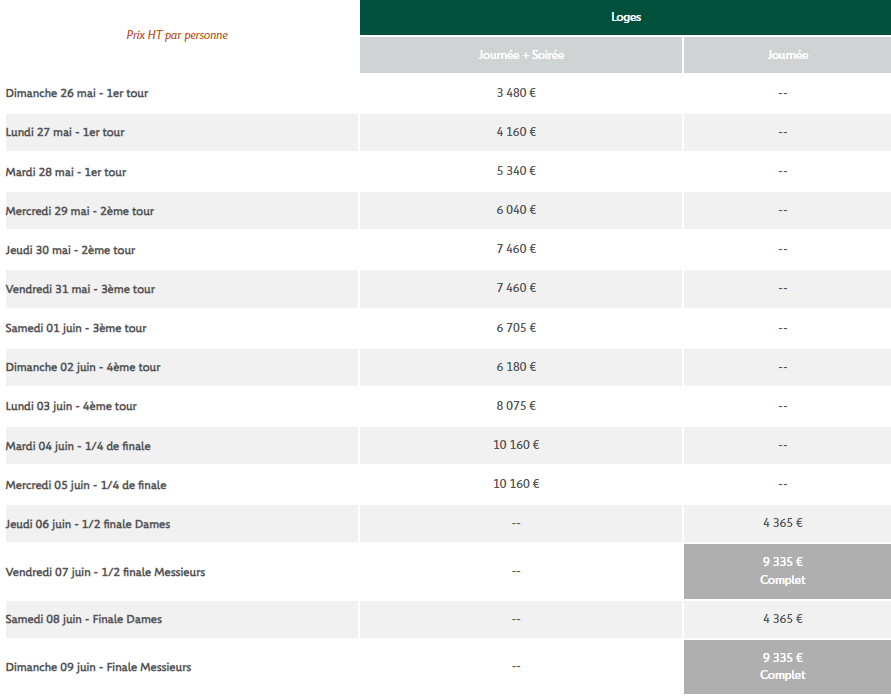Choose the 4 160 € price cell
The width and height of the screenshot is (891, 696).
[516, 132]
